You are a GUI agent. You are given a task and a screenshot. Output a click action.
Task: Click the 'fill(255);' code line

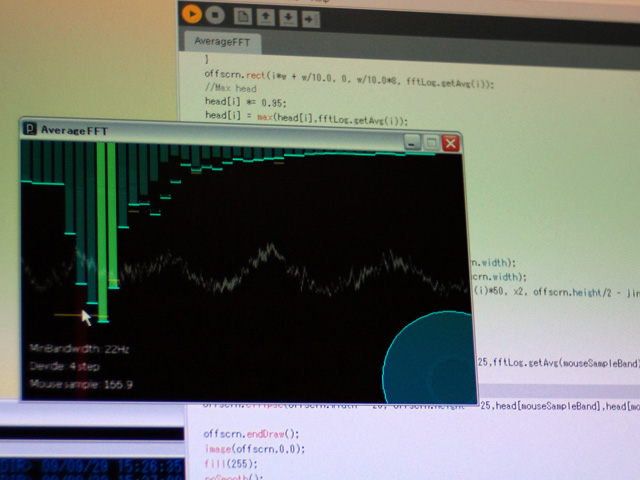(x=231, y=464)
